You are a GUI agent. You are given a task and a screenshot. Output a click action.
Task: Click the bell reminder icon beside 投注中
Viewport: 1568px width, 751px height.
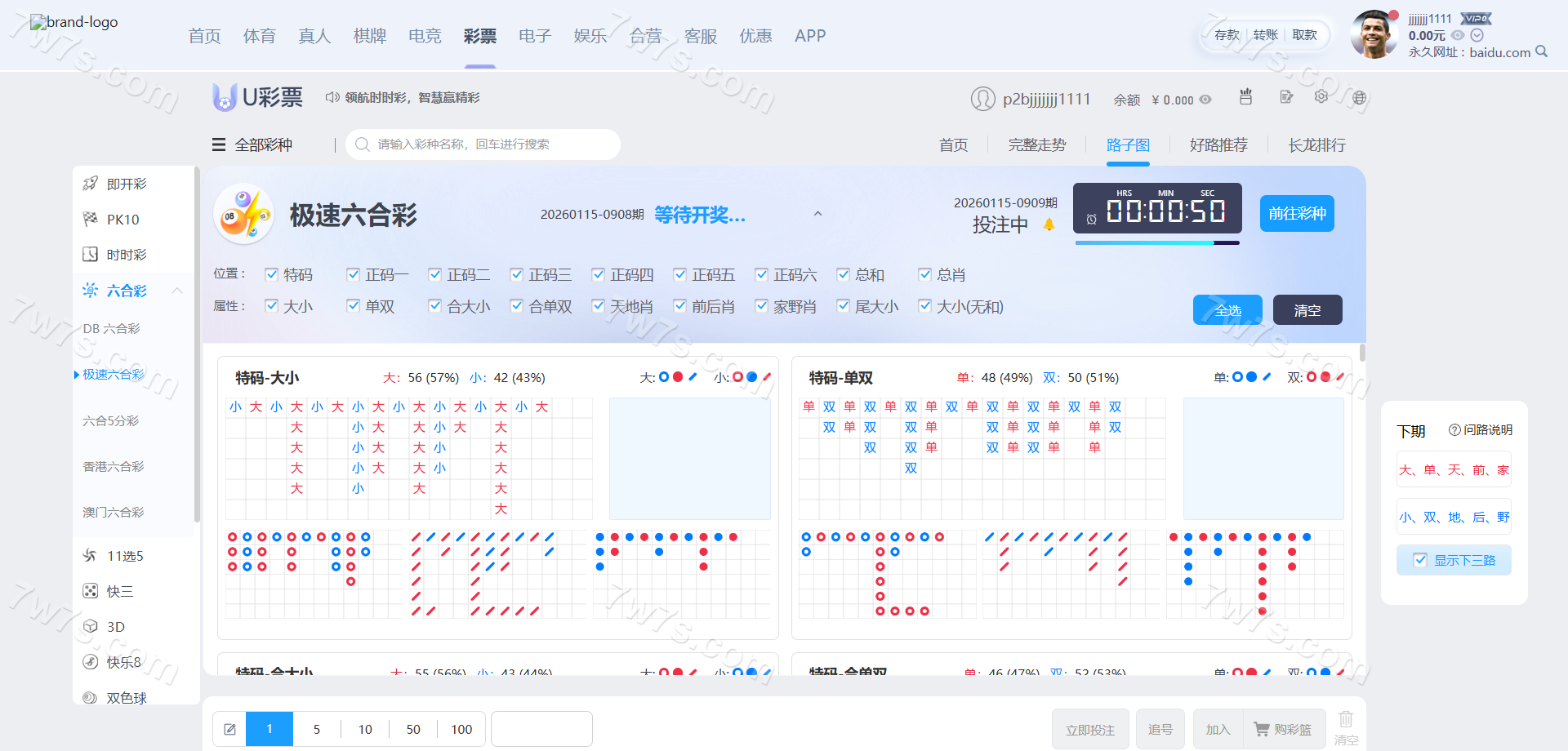pyautogui.click(x=1049, y=224)
